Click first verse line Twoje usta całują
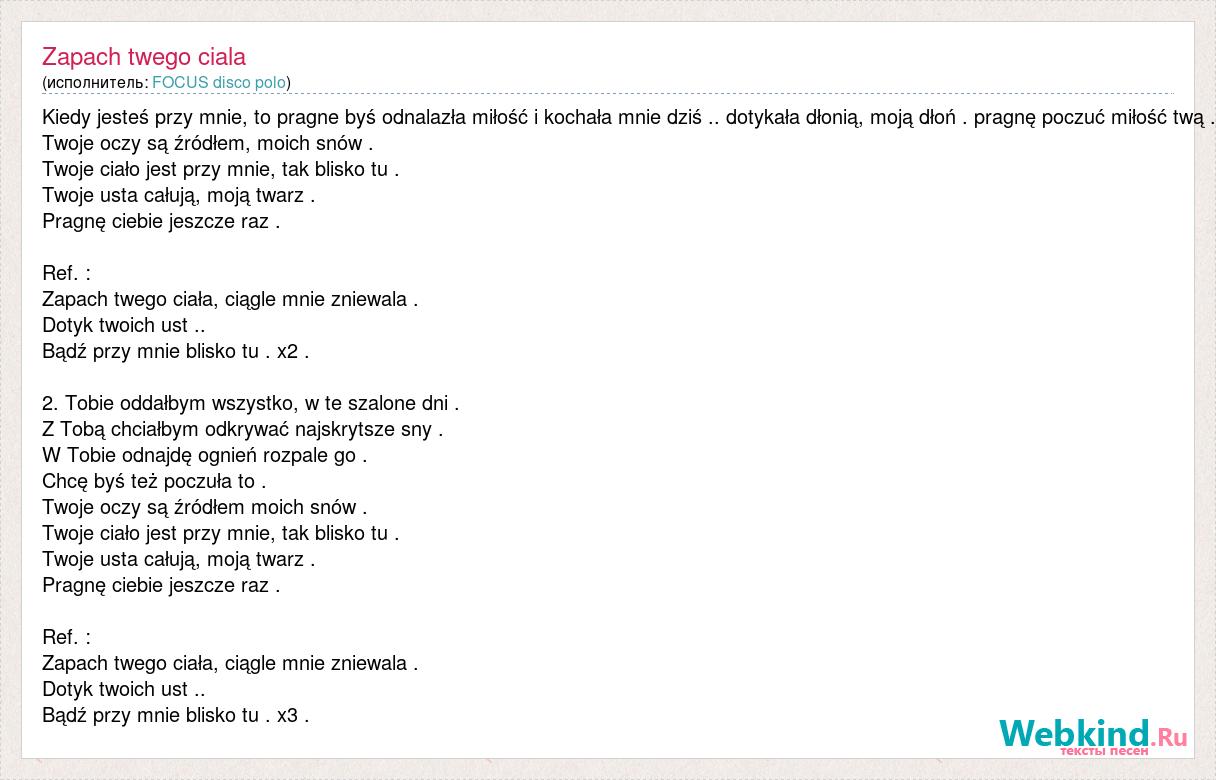 point(179,195)
